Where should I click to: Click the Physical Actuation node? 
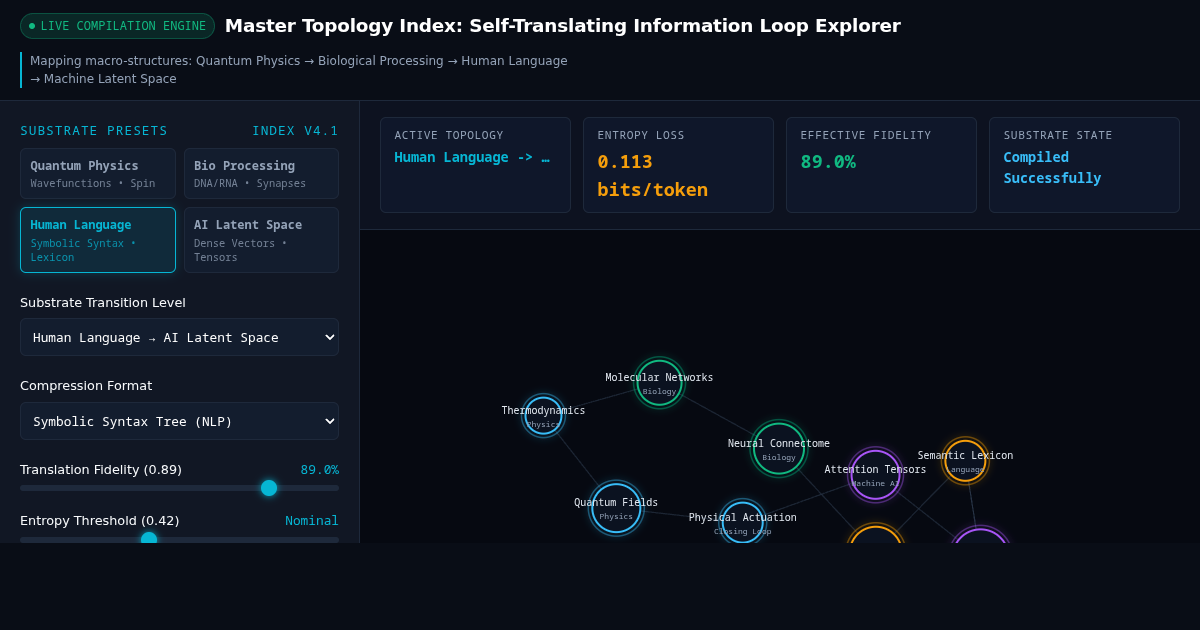pos(743,522)
